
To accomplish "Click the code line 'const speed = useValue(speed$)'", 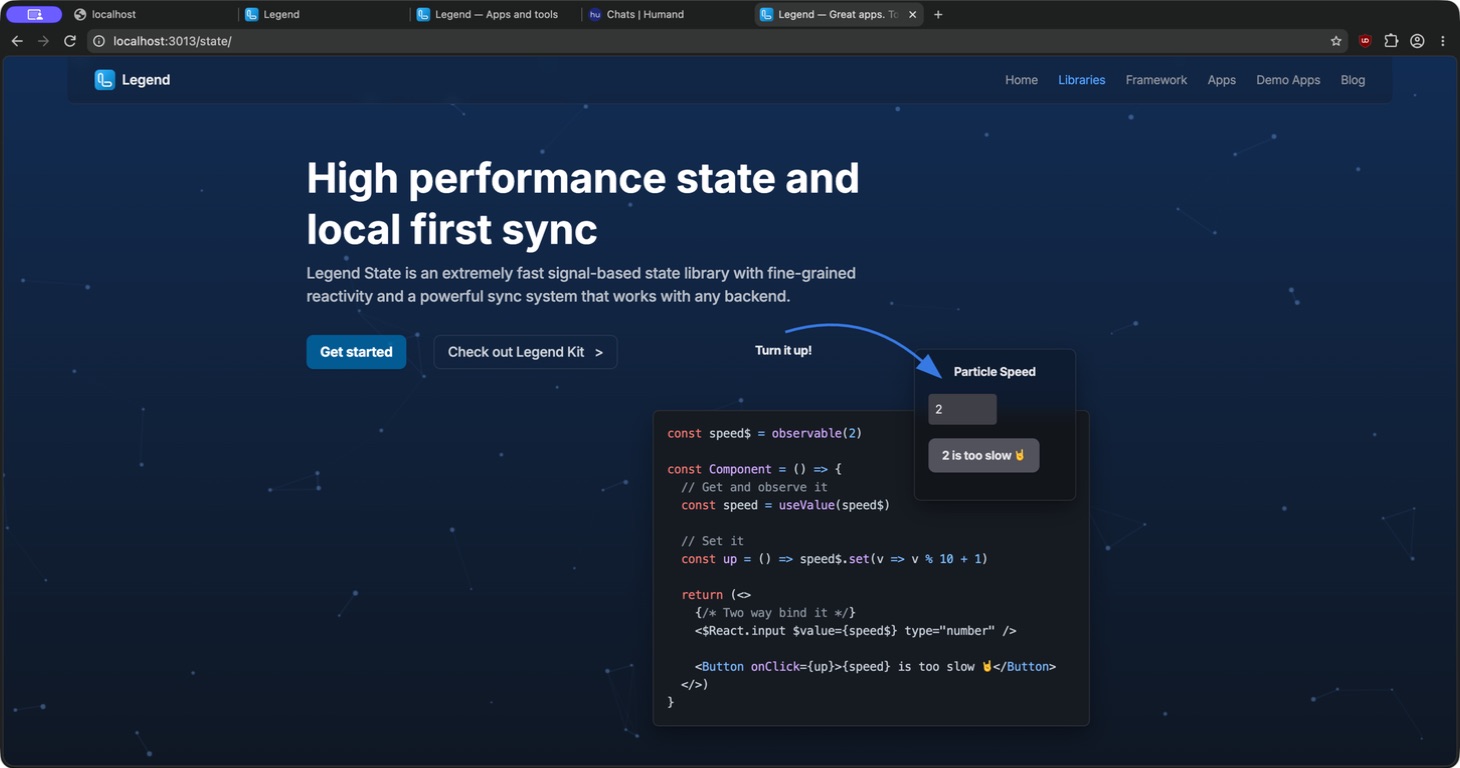I will pos(785,505).
